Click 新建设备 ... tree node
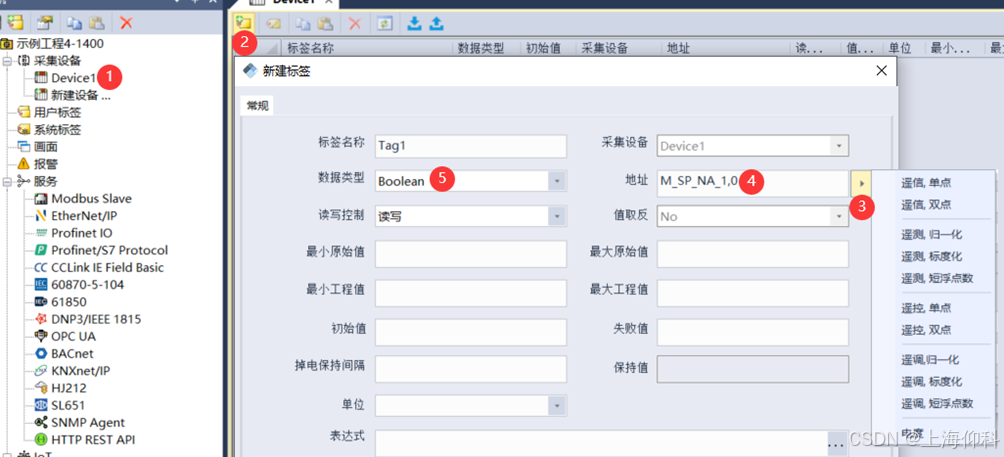Screen dimensions: 1004x457 (x=81, y=95)
